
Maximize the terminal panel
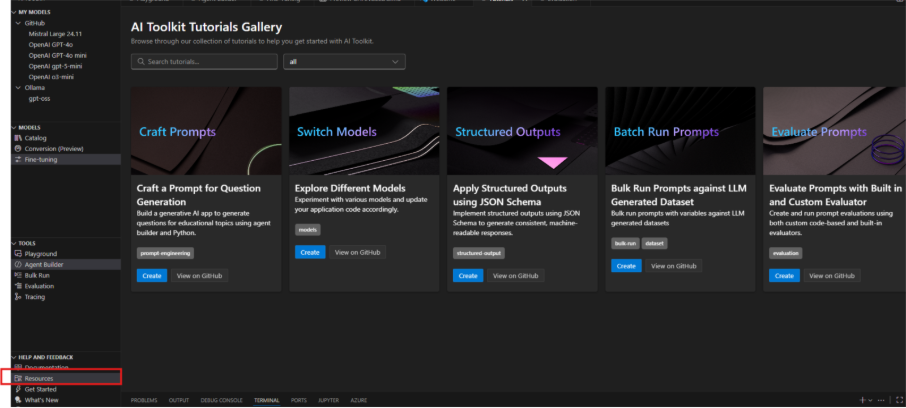[899, 400]
